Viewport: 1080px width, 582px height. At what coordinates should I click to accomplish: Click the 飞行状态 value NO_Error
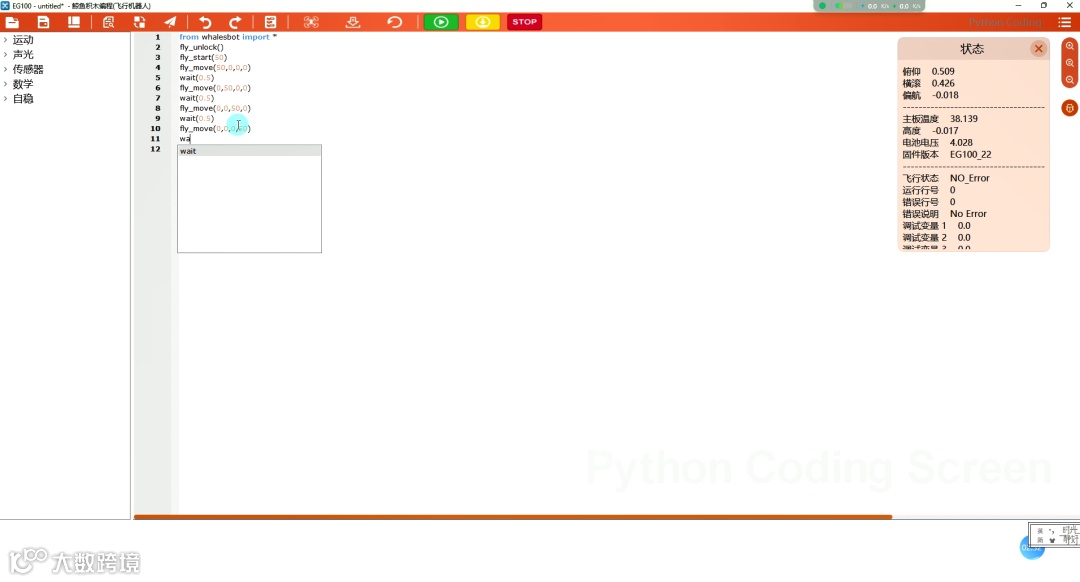tap(970, 178)
